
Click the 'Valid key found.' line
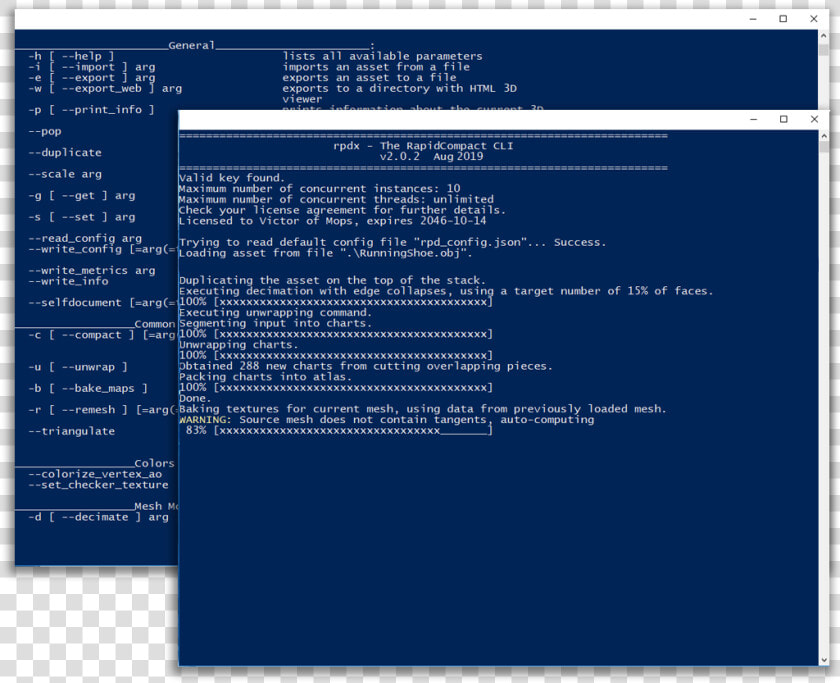(231, 178)
